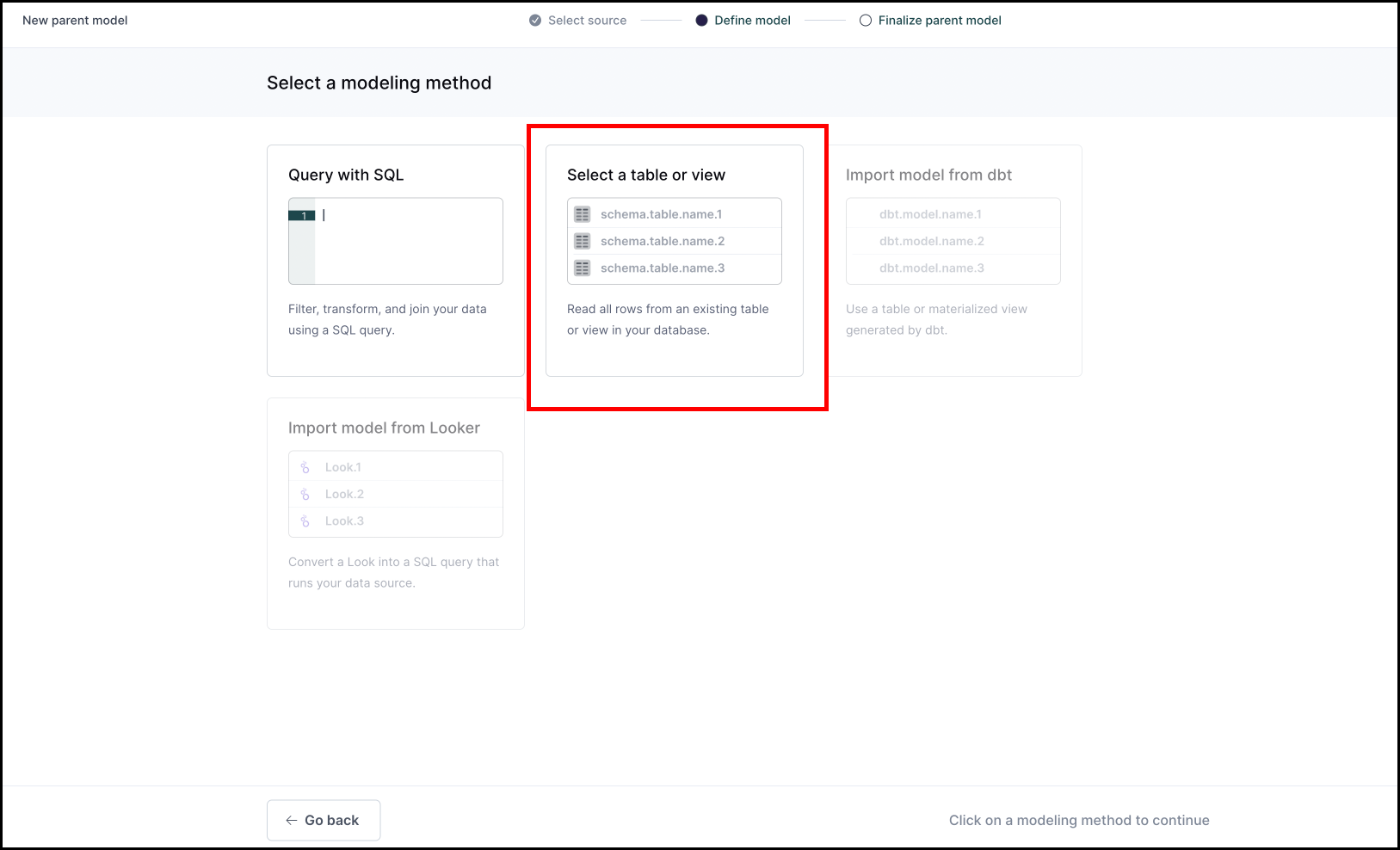The height and width of the screenshot is (850, 1400).
Task: Choose the Query with SQL card title
Action: coord(346,175)
